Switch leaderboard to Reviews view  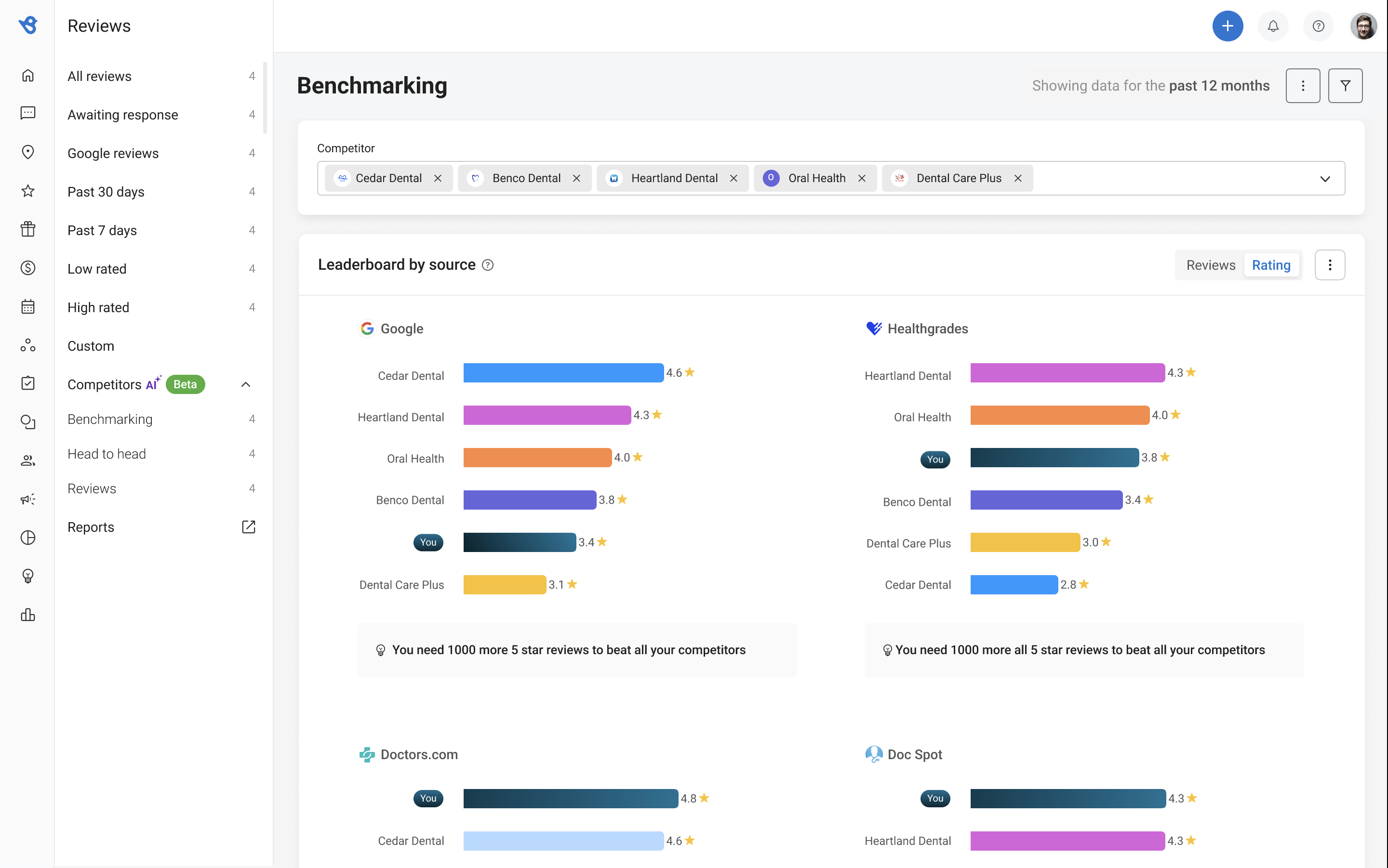[1211, 264]
